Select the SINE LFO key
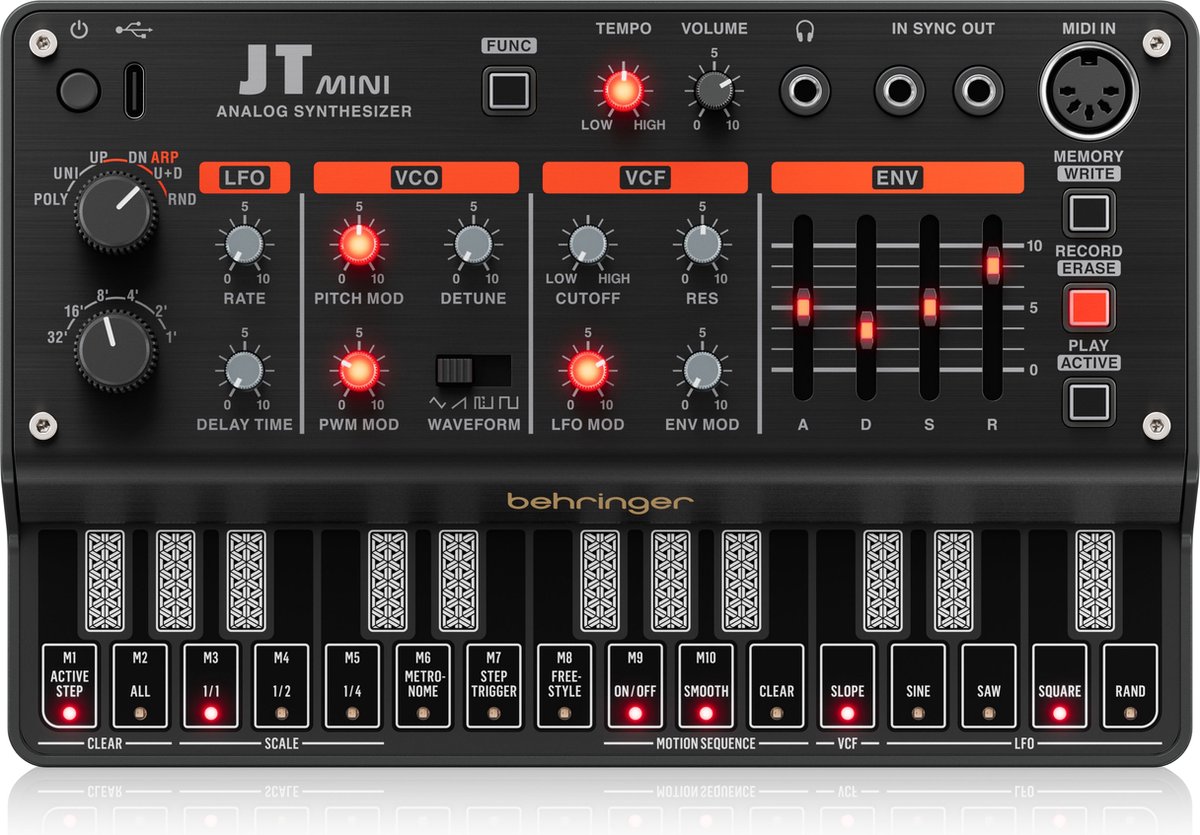1200x835 pixels. pyautogui.click(x=918, y=686)
